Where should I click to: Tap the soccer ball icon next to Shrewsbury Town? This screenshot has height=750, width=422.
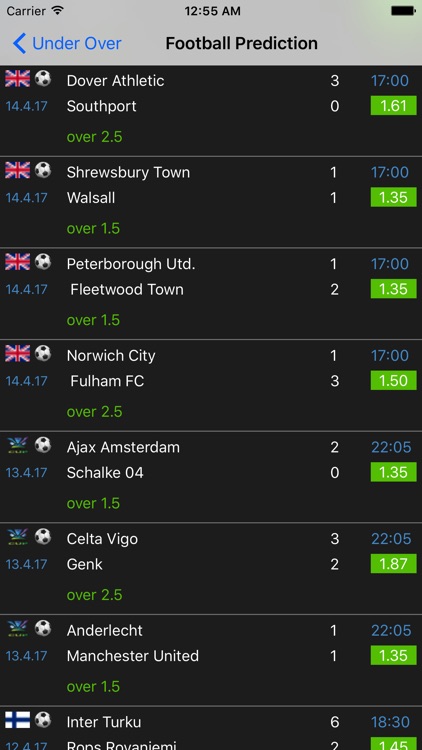pyautogui.click(x=43, y=170)
